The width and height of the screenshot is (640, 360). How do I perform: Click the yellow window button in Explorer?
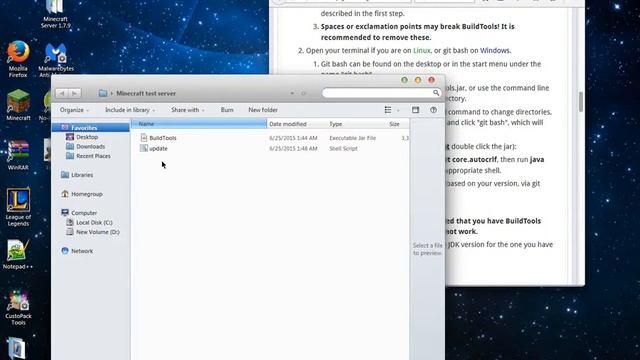point(418,80)
